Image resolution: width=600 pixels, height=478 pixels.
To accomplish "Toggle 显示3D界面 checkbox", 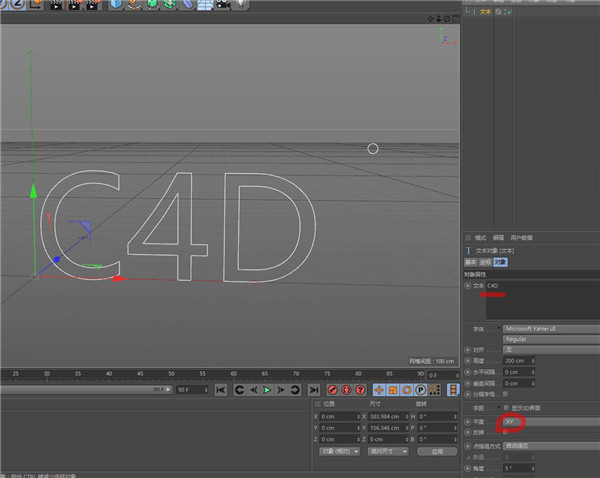I will point(506,408).
